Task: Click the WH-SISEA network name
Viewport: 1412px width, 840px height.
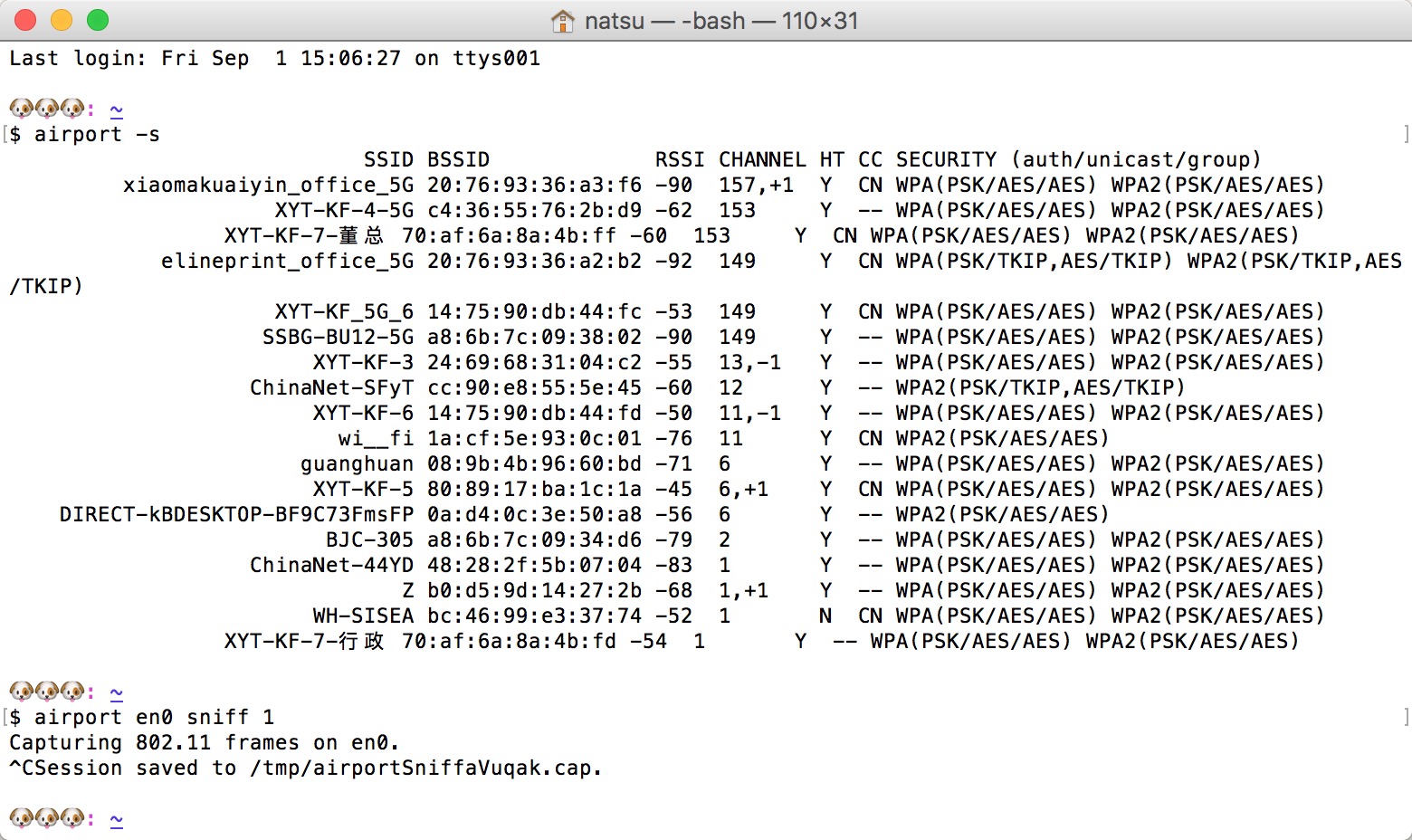Action: (363, 616)
